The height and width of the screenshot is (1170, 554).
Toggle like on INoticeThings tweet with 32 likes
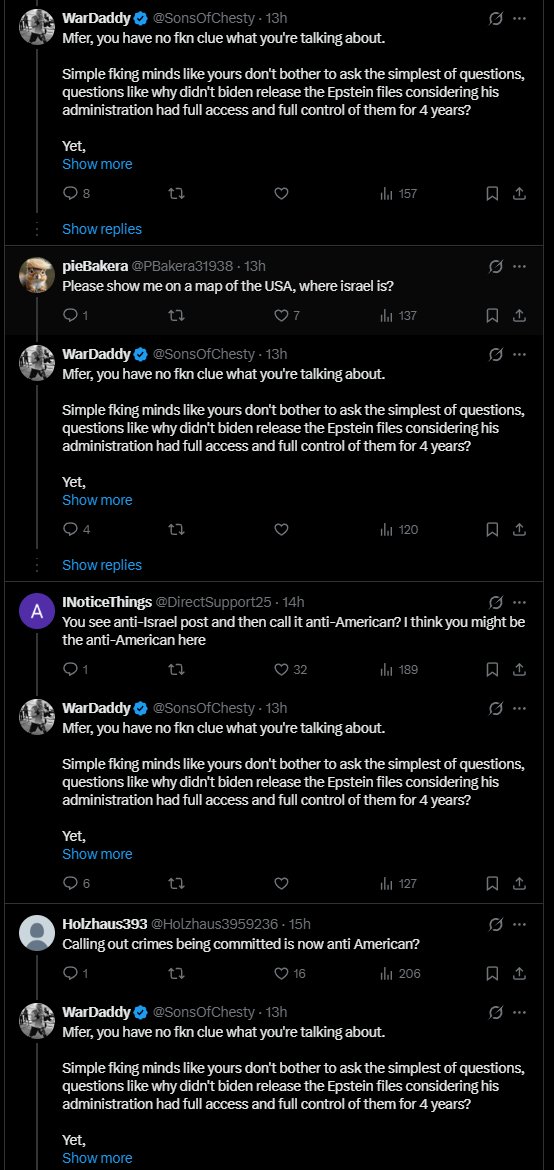[290, 669]
